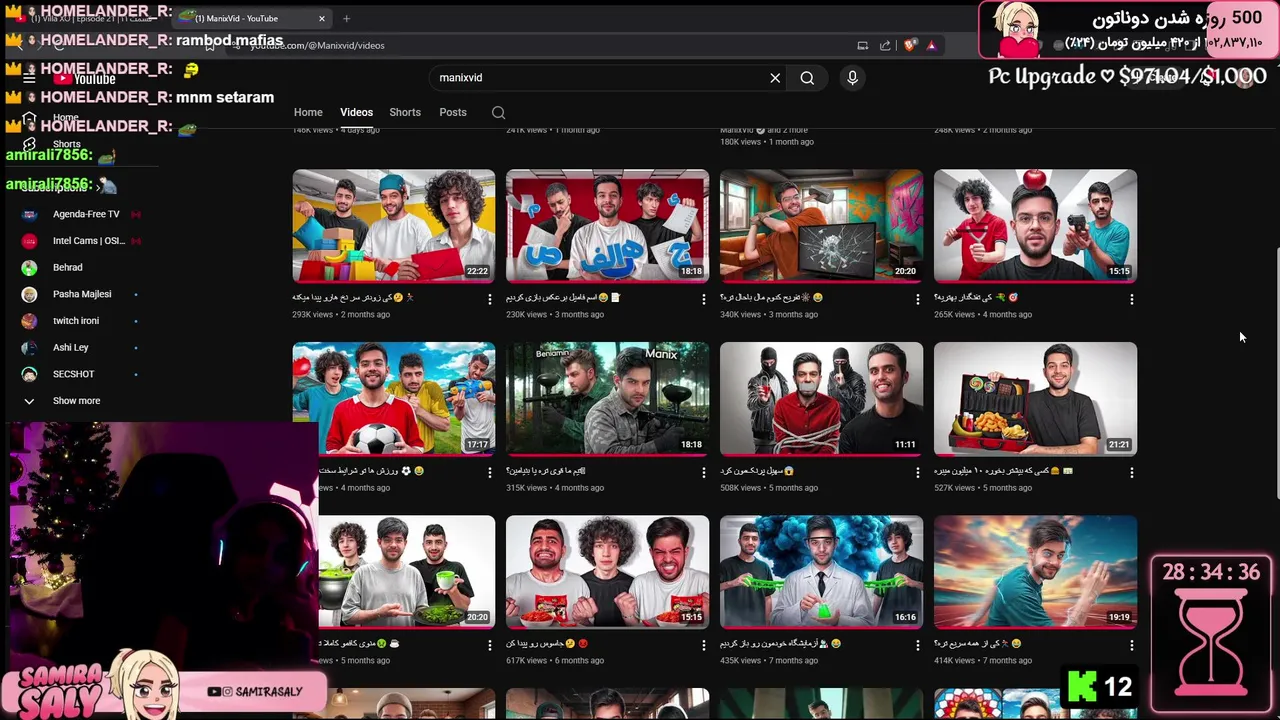Switch to the channel Home tab
The image size is (1280, 720).
(308, 112)
